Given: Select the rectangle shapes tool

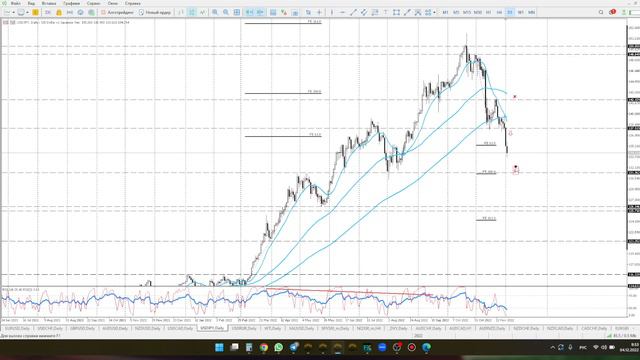Looking at the screenshot, I should click(396, 12).
